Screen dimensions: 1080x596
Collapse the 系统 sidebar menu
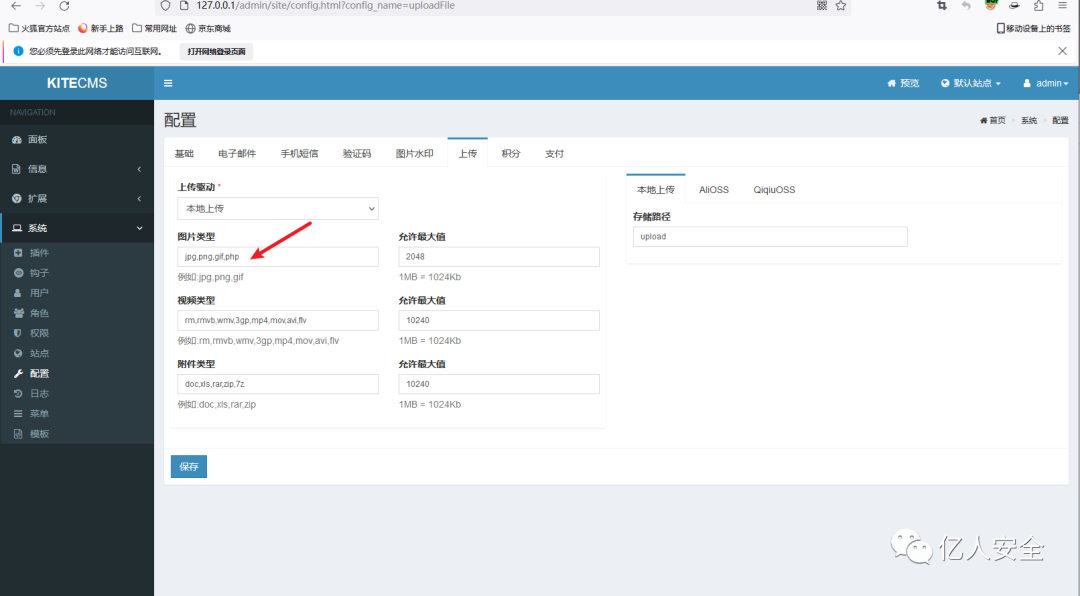pos(76,228)
